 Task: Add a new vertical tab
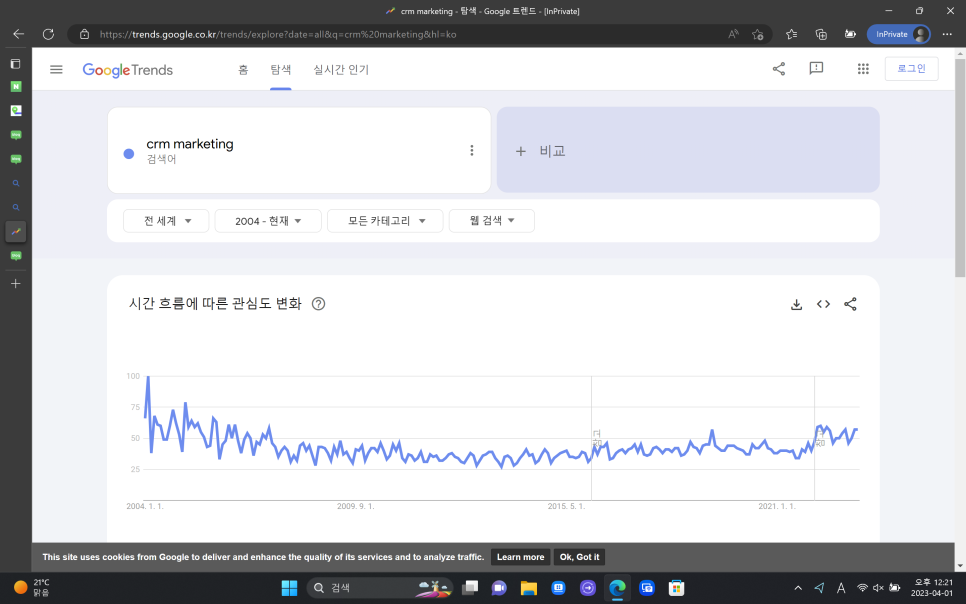tap(16, 284)
